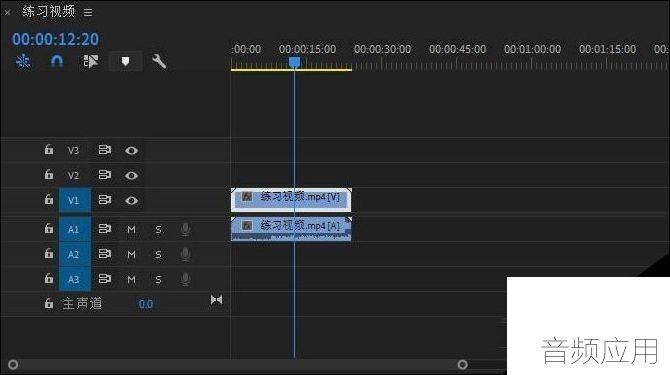
Task: Hide track V2 output eye
Action: coord(132,176)
